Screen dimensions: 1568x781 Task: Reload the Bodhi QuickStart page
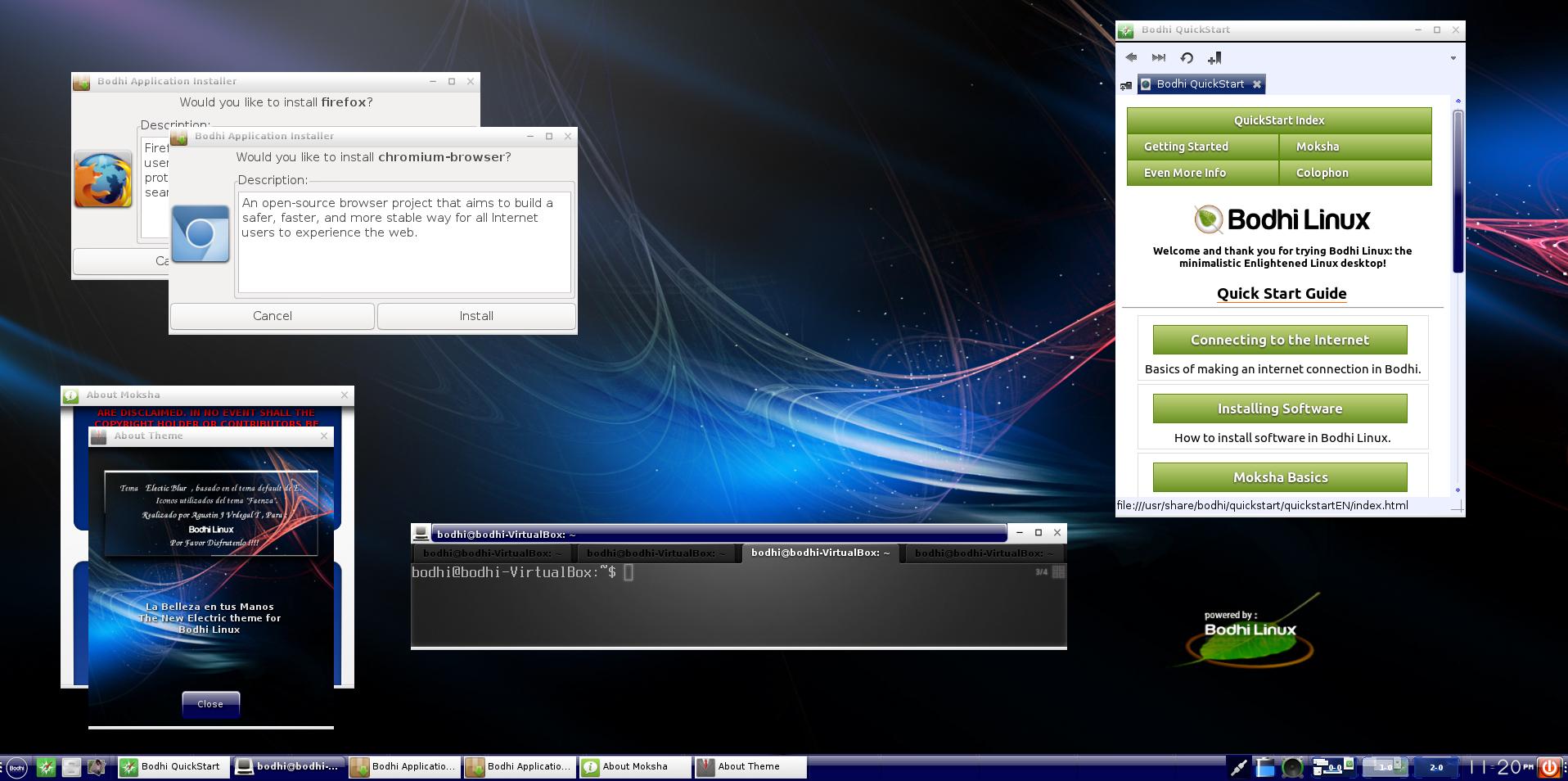tap(1187, 57)
